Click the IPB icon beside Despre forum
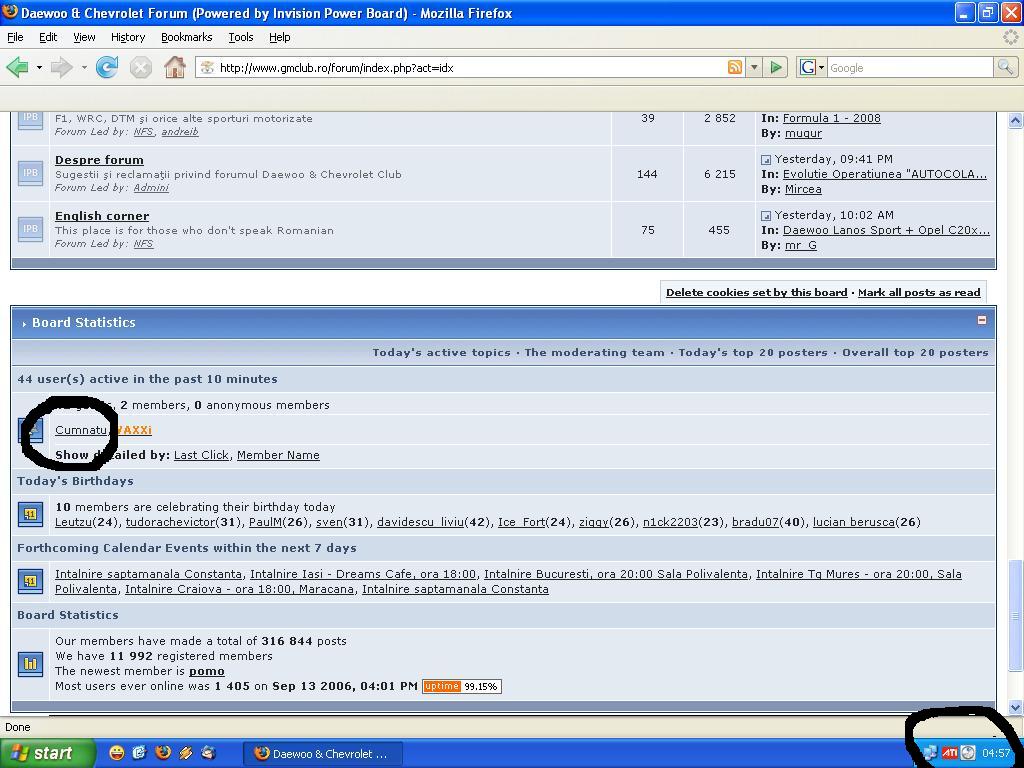This screenshot has width=1024, height=768. coord(30,173)
